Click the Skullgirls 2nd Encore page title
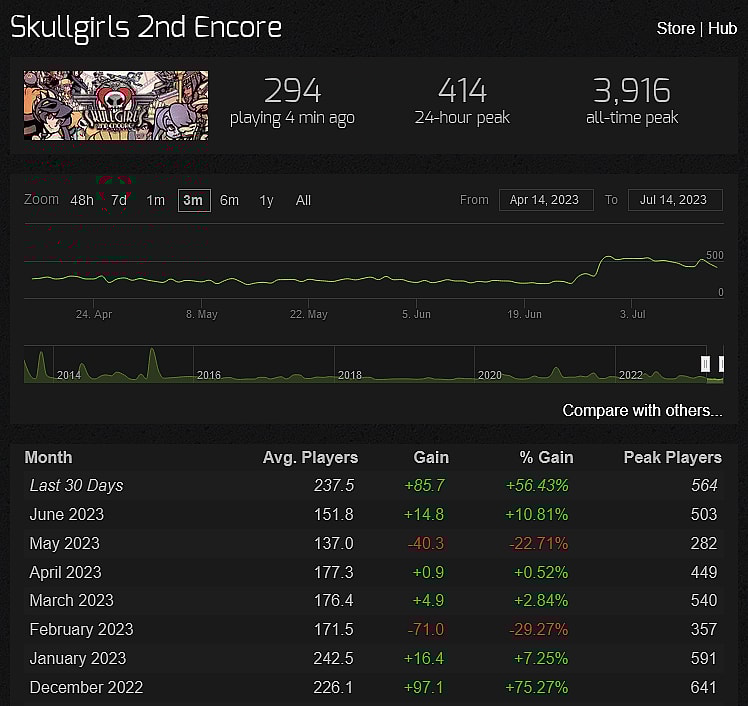Image resolution: width=748 pixels, height=706 pixels. click(x=146, y=28)
